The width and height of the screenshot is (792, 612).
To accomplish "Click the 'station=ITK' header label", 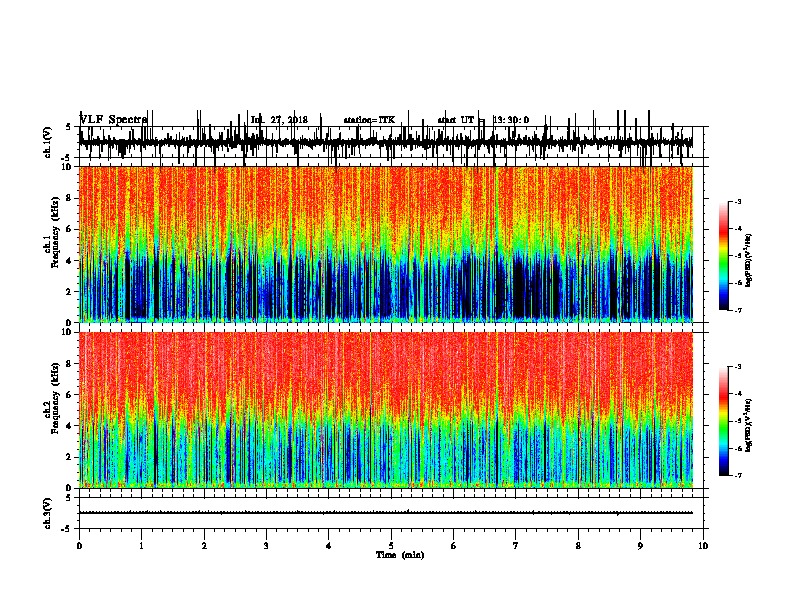I will point(369,120).
